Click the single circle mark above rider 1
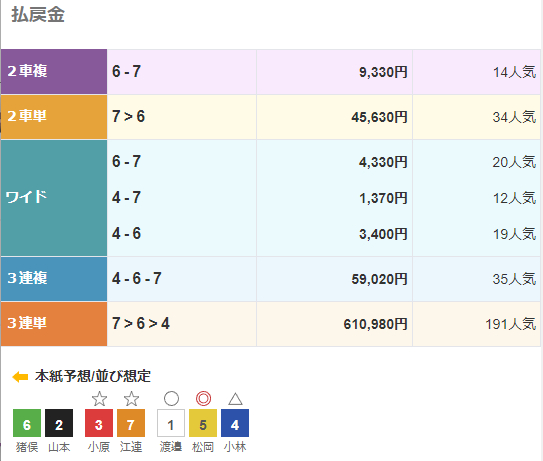543x461 pixels. click(171, 398)
